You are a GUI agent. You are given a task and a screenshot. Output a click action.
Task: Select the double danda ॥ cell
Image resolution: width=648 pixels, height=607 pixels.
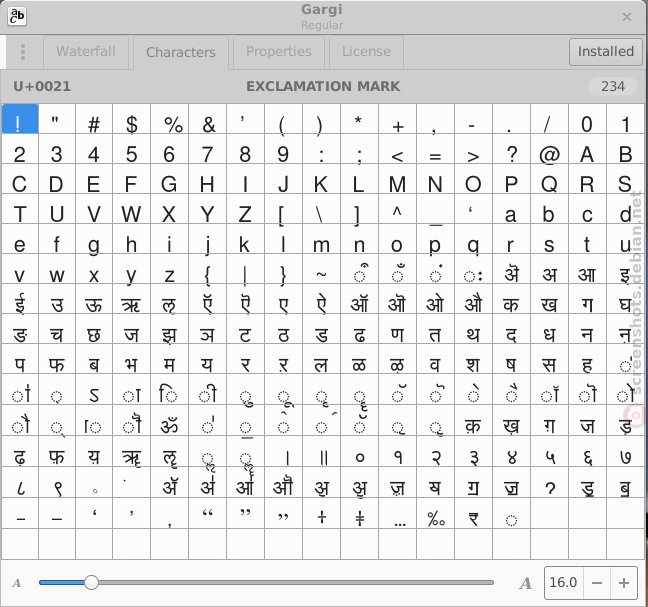pos(322,451)
